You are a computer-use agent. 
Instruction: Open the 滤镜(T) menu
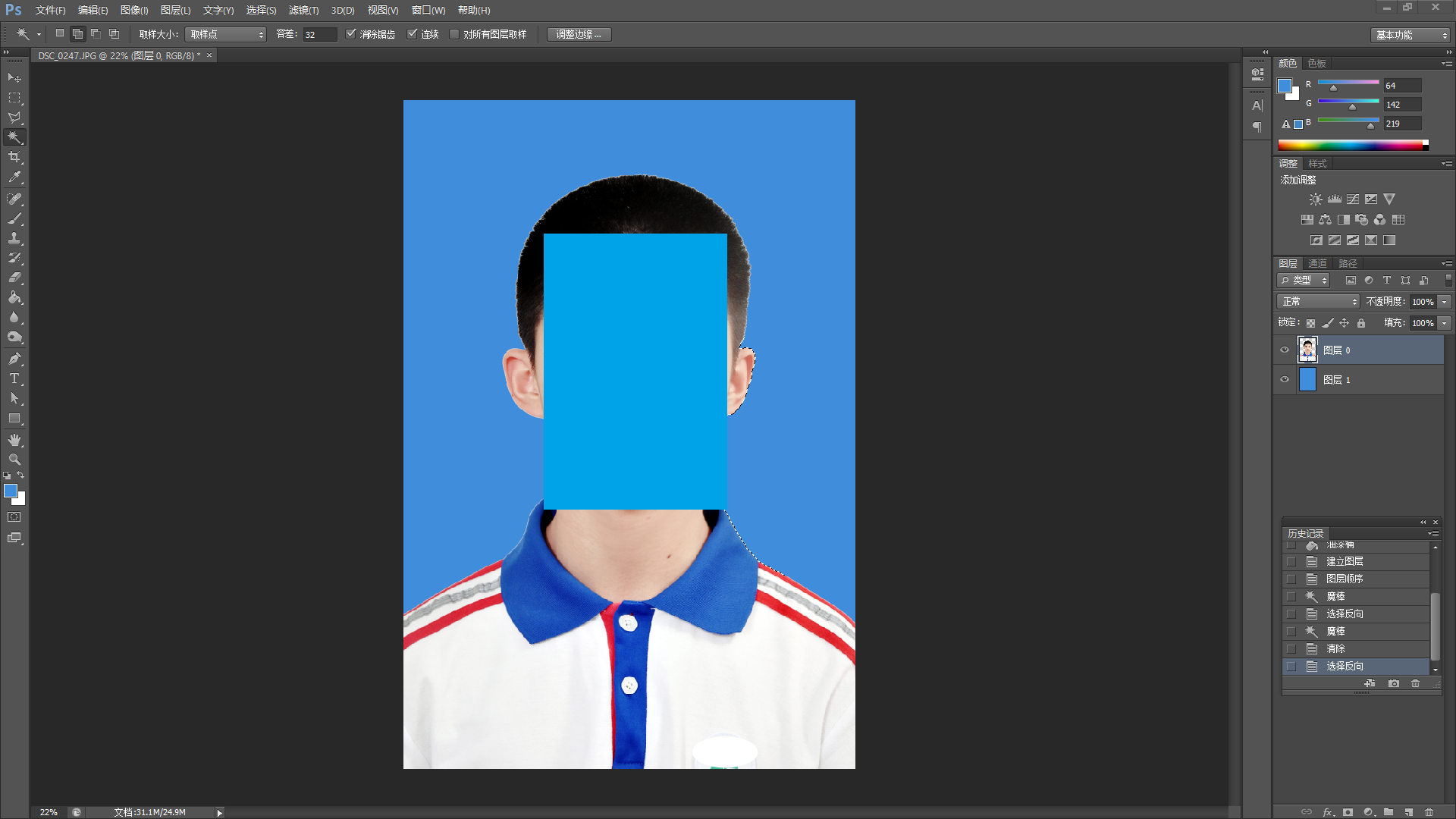point(303,11)
